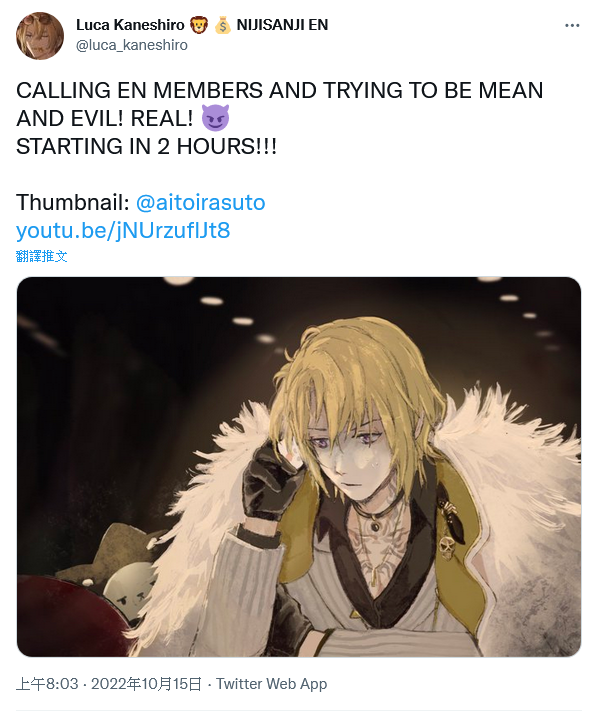The height and width of the screenshot is (711, 598).
Task: Open the @aitoirasuto mention link
Action: [200, 202]
